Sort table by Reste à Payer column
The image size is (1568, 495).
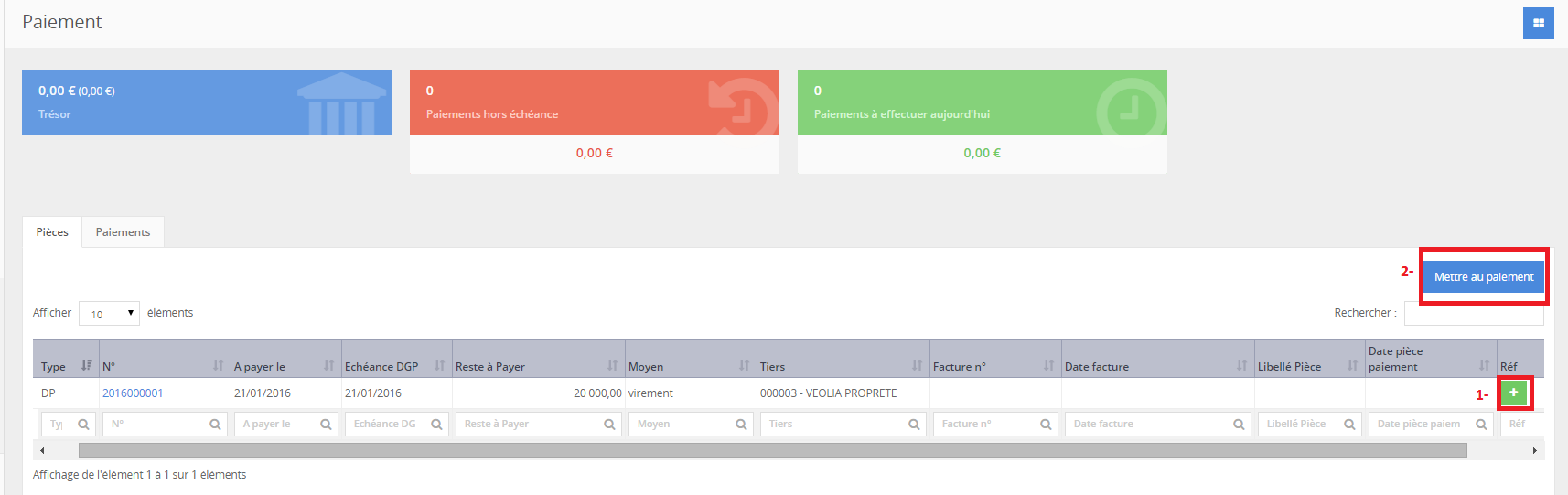612,366
